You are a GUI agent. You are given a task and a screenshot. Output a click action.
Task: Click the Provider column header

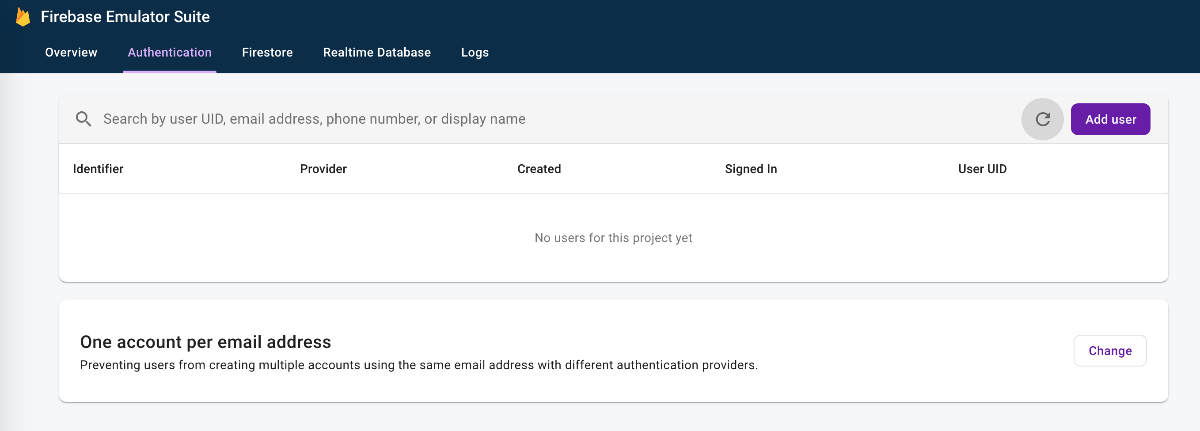pyautogui.click(x=323, y=169)
